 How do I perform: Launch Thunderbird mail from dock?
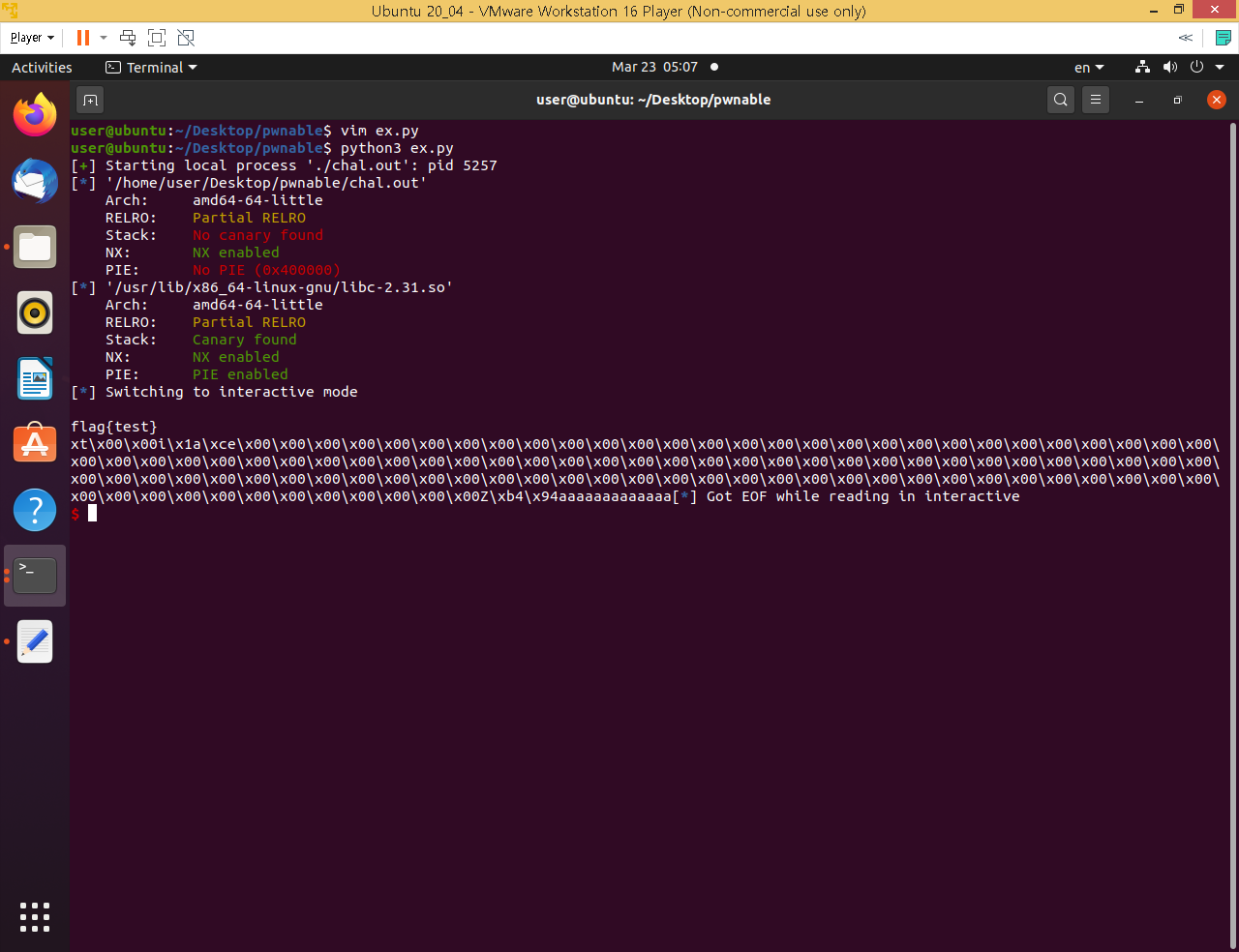(35, 181)
